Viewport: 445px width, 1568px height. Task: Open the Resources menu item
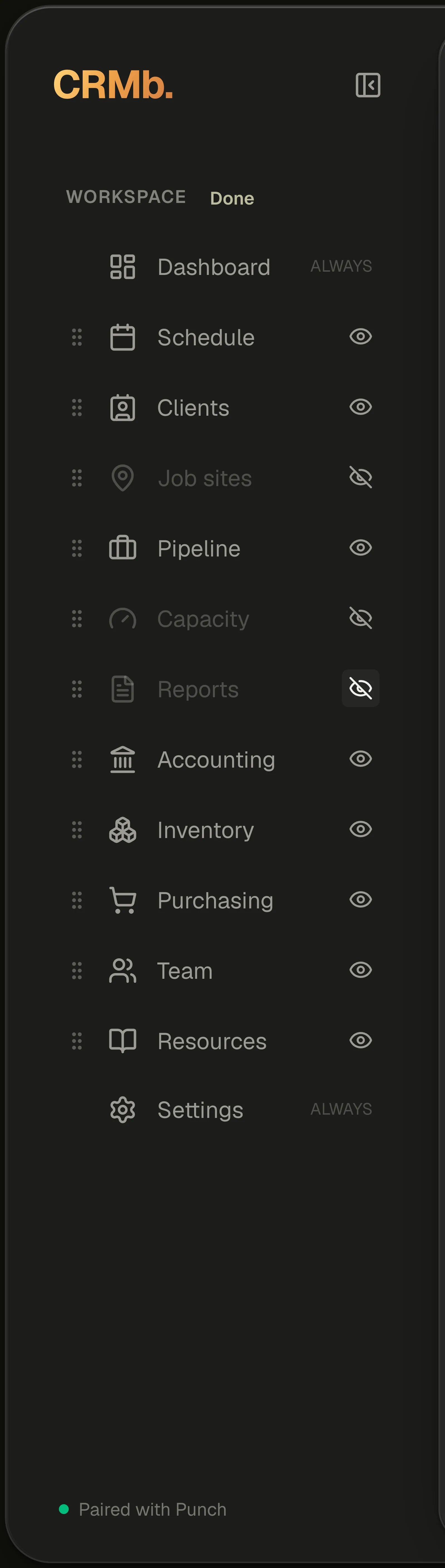(x=212, y=1042)
